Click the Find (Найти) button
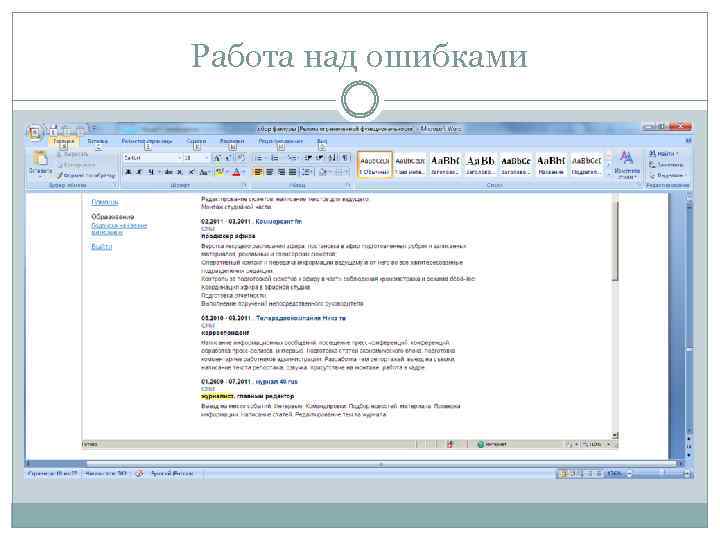Viewport: 720px width, 540px height. click(661, 153)
